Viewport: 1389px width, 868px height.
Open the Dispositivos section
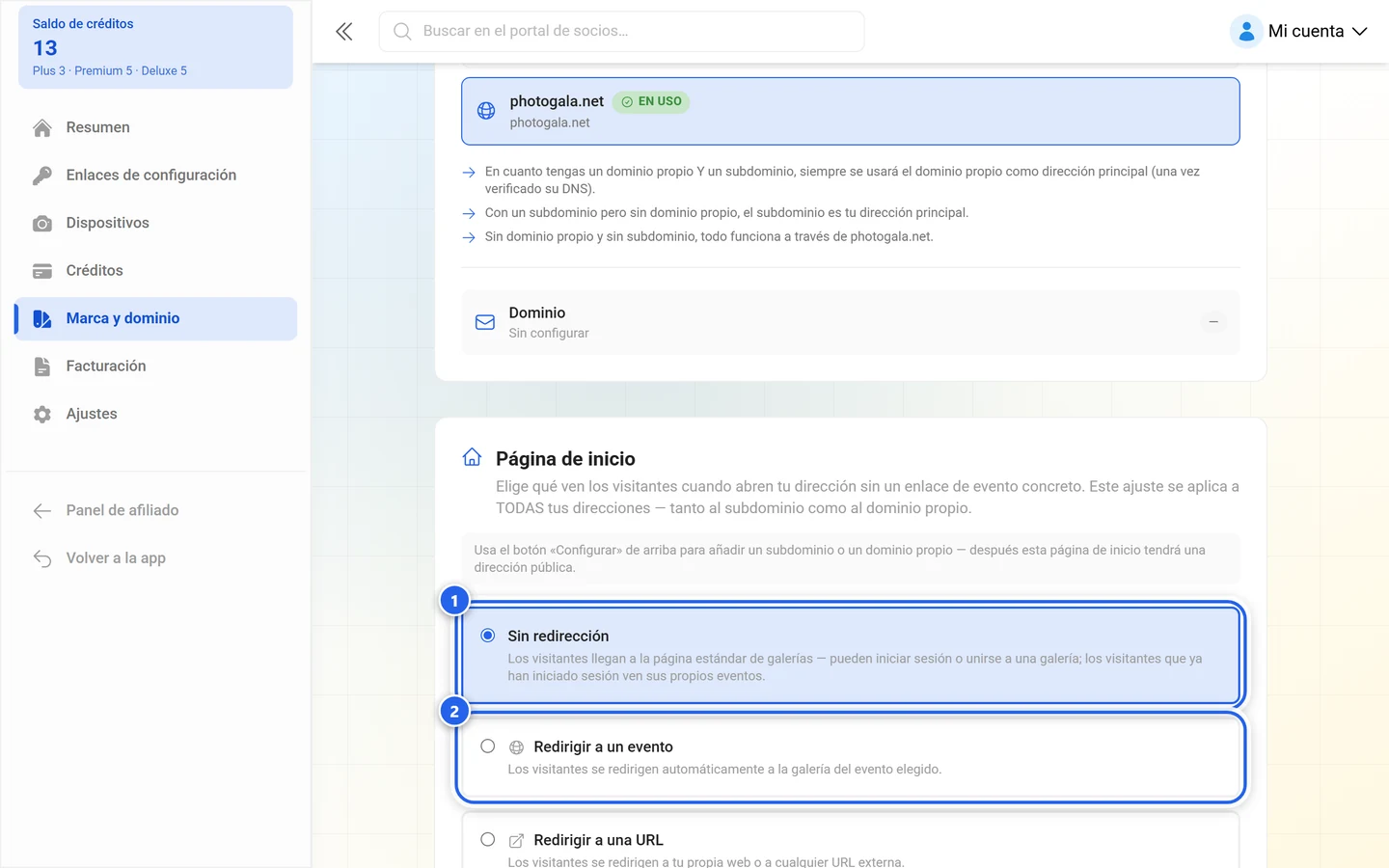[x=156, y=223]
